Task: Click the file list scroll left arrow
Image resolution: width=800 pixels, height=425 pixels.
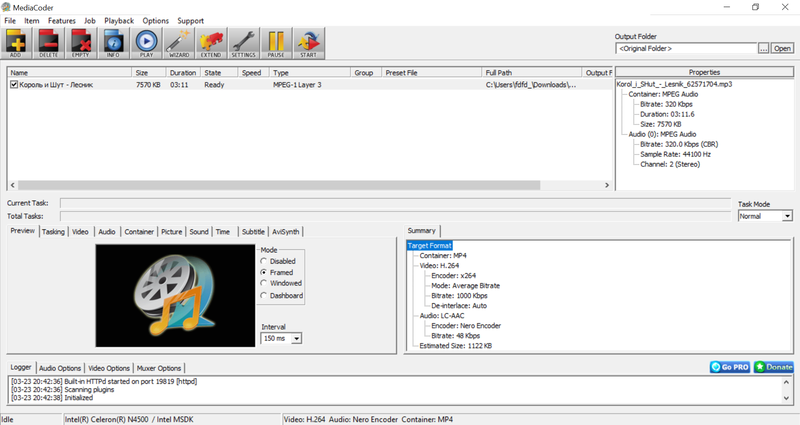Action: [x=13, y=185]
